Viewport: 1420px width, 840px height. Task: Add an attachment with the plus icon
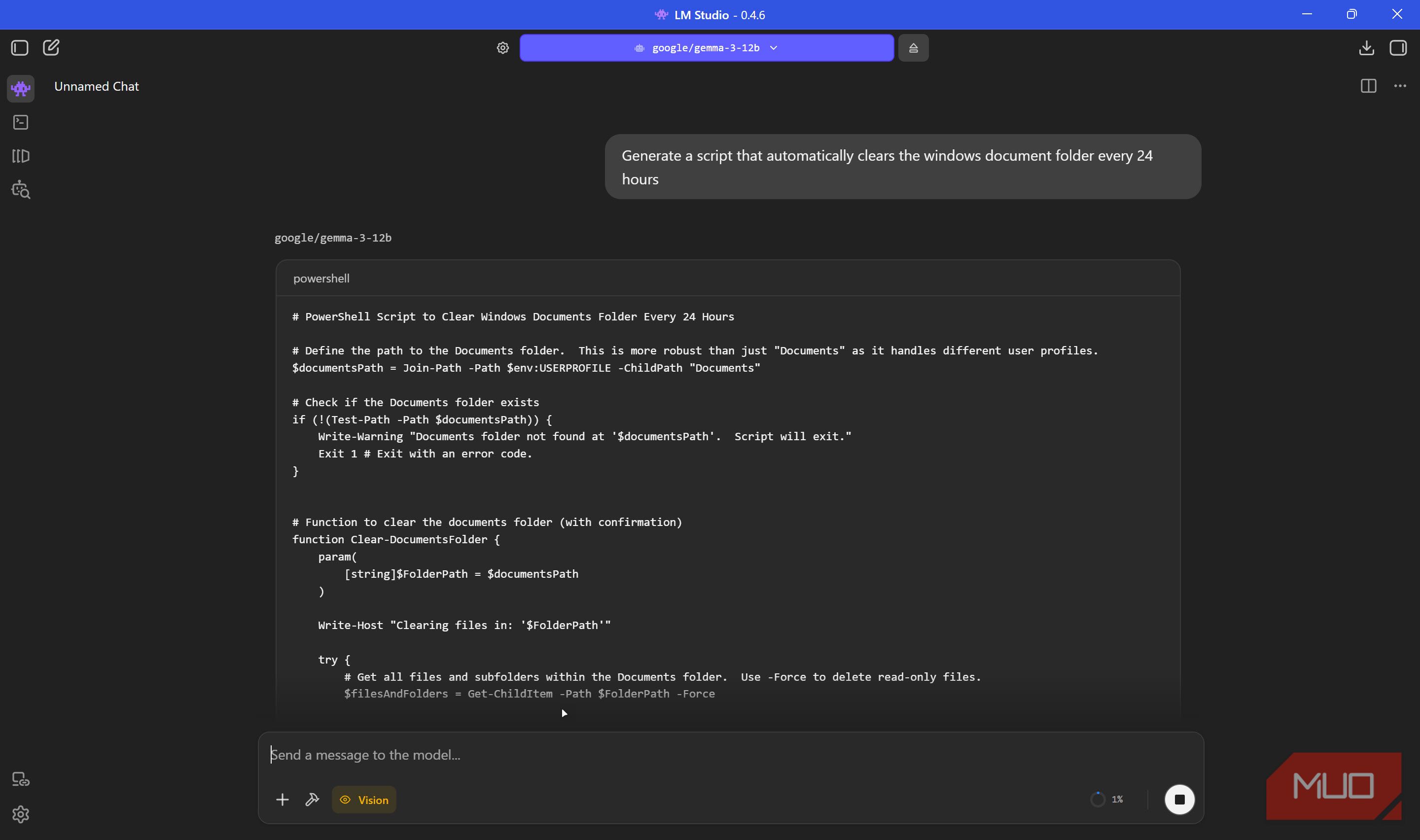[283, 799]
